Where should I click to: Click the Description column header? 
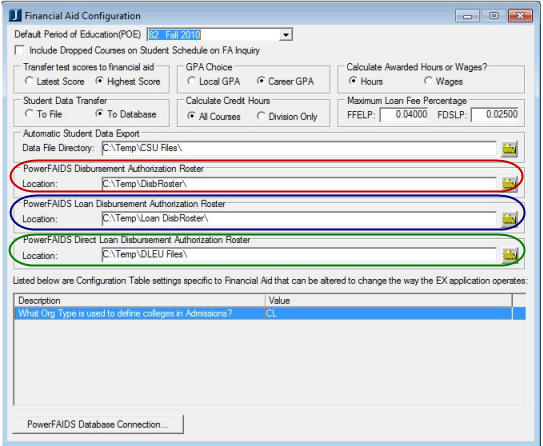pyautogui.click(x=140, y=300)
